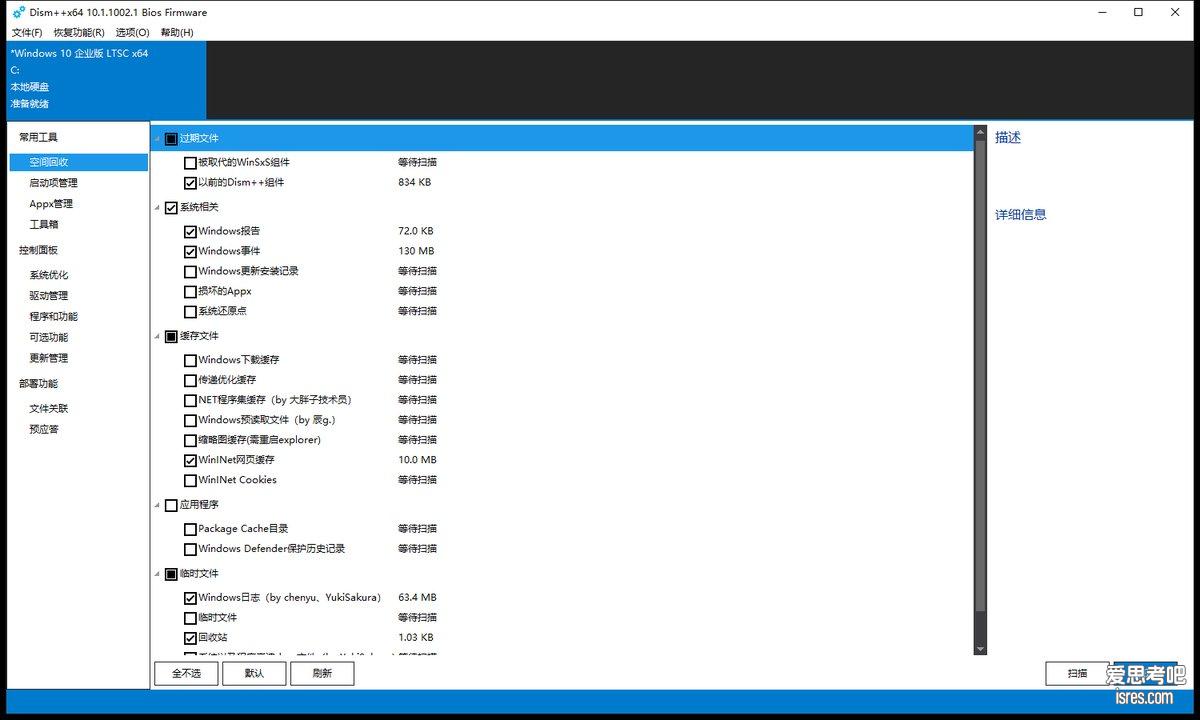1200x720 pixels.
Task: Check 被取代的WinSxS组件 checkbox
Action: point(190,163)
